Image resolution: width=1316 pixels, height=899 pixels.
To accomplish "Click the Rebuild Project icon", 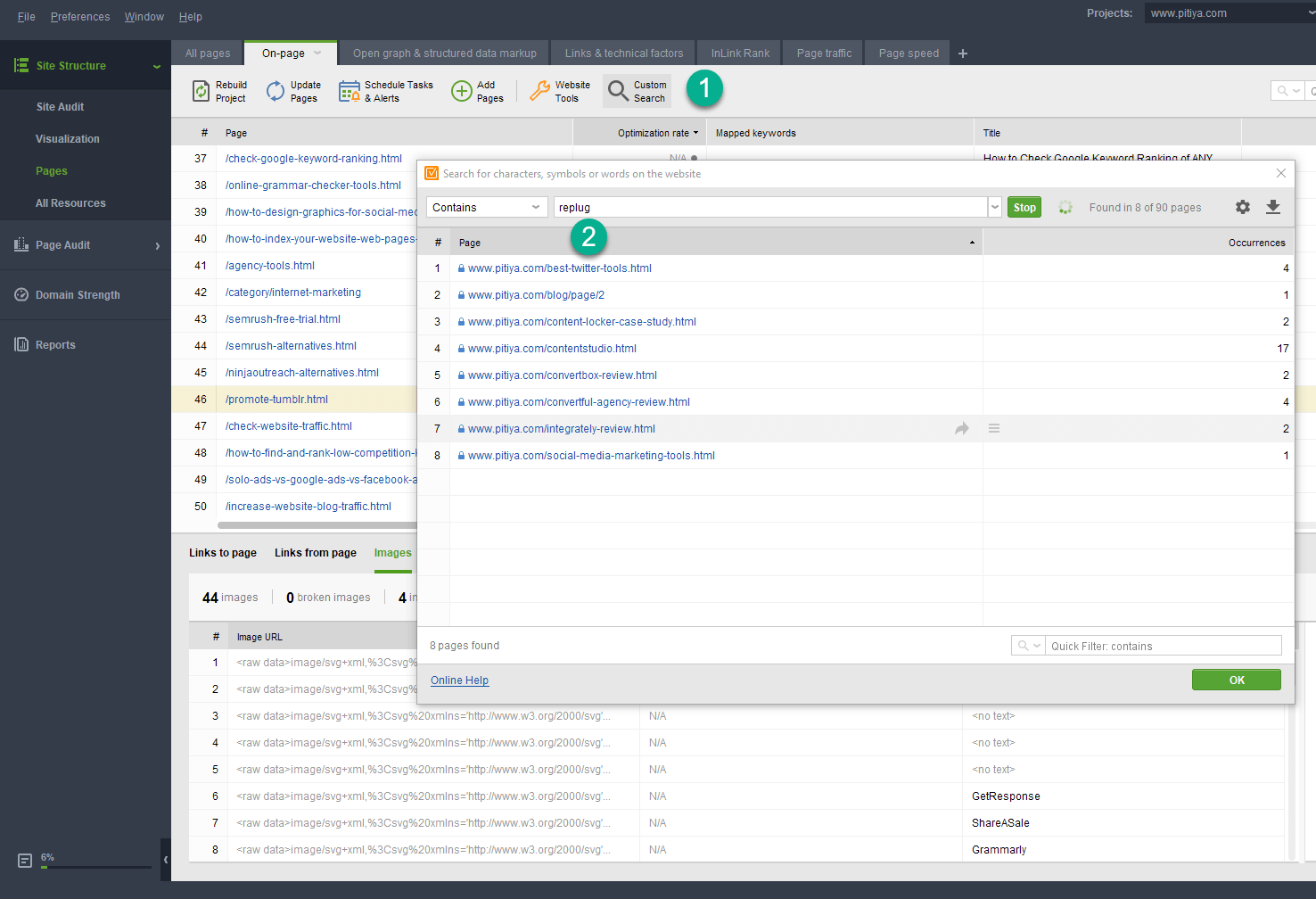I will tap(202, 91).
